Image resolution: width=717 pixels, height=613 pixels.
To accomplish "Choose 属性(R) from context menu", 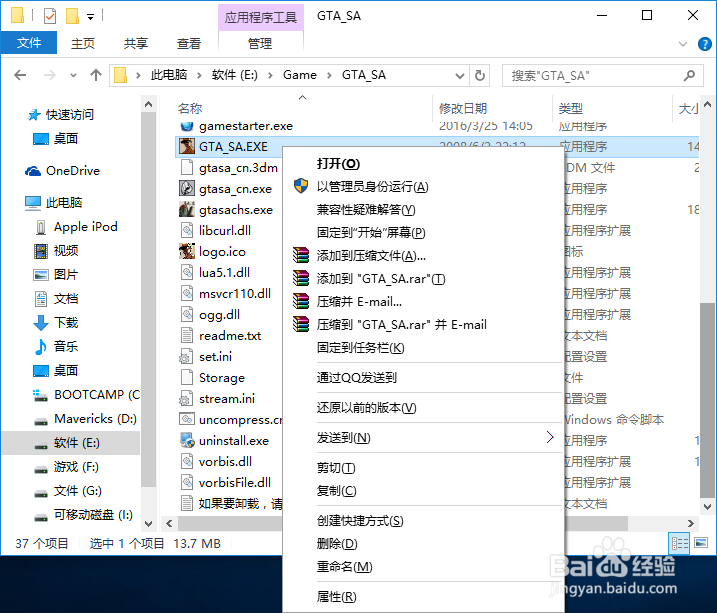I will (423, 596).
